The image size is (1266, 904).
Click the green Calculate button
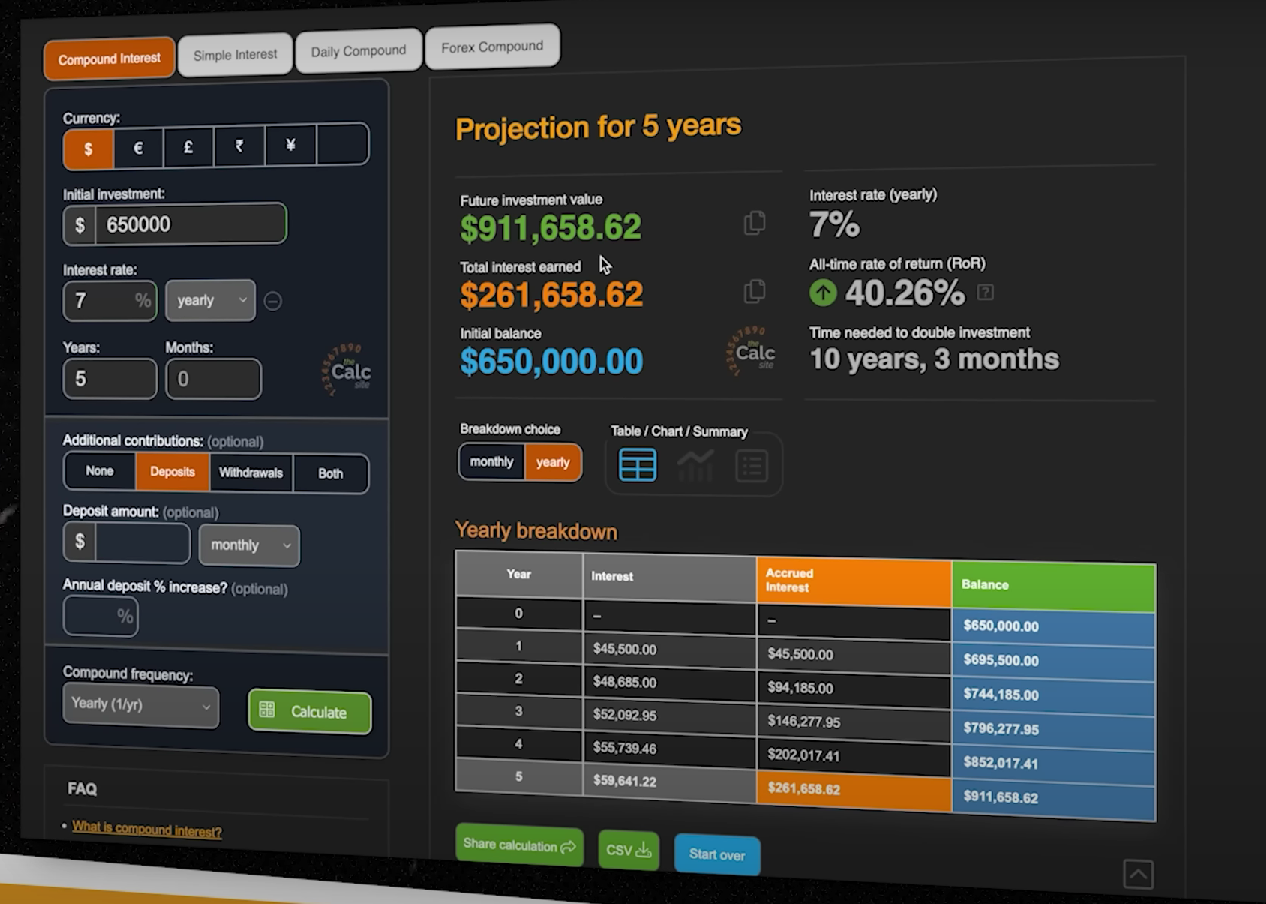309,712
